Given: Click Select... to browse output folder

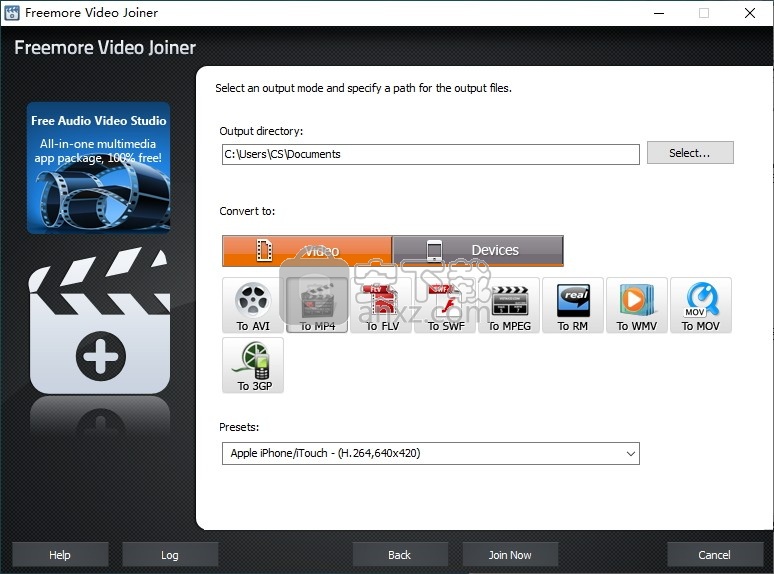Looking at the screenshot, I should coord(690,153).
